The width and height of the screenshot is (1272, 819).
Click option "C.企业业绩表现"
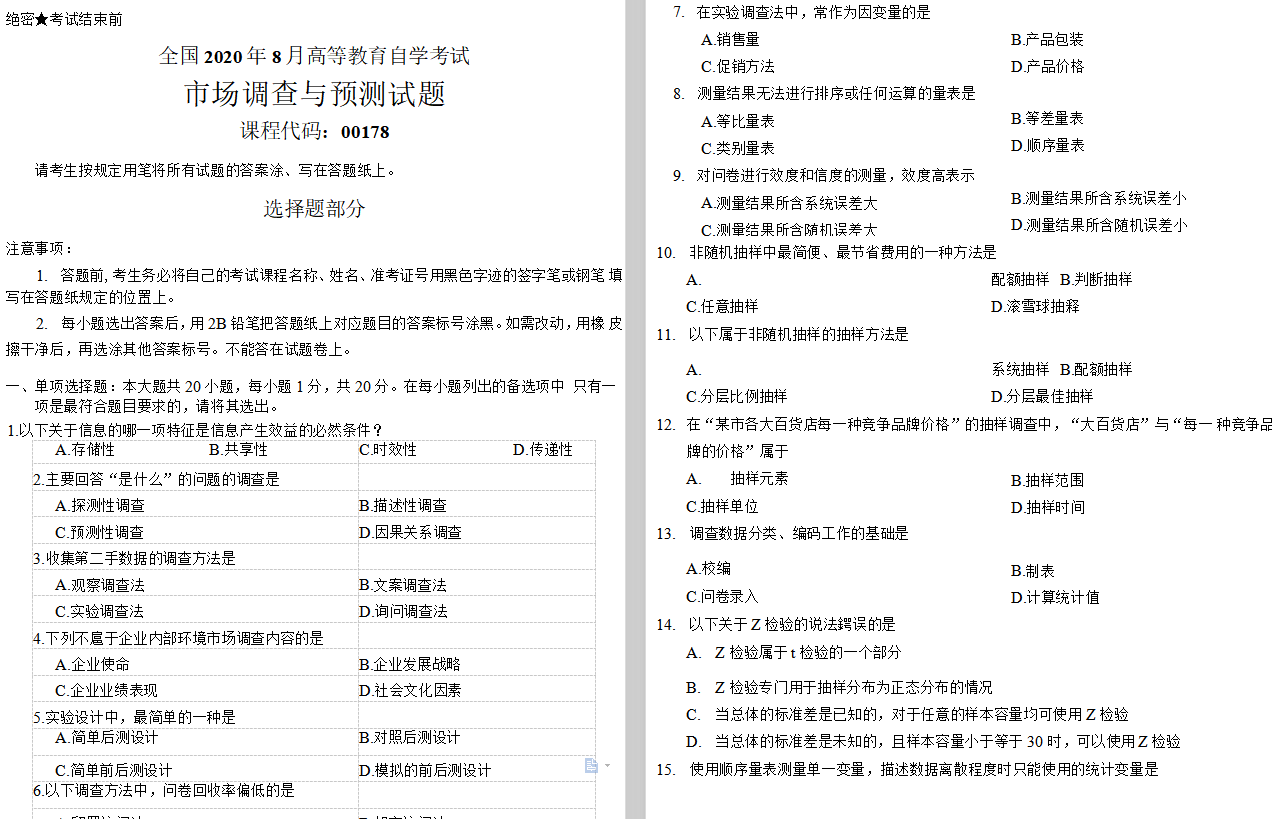[106, 690]
